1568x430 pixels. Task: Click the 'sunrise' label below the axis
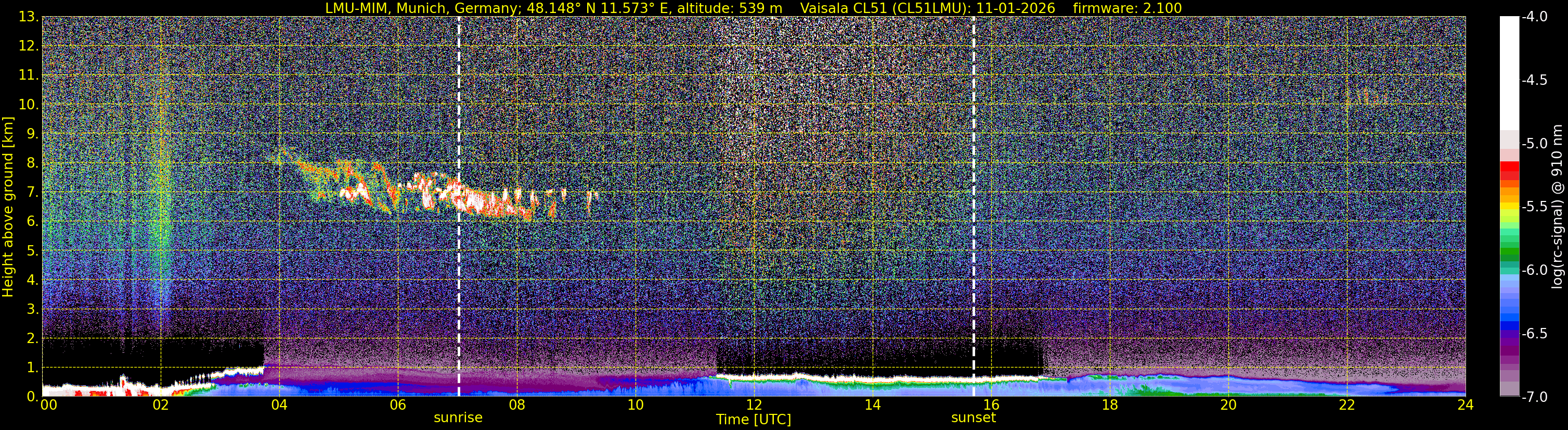pos(458,418)
